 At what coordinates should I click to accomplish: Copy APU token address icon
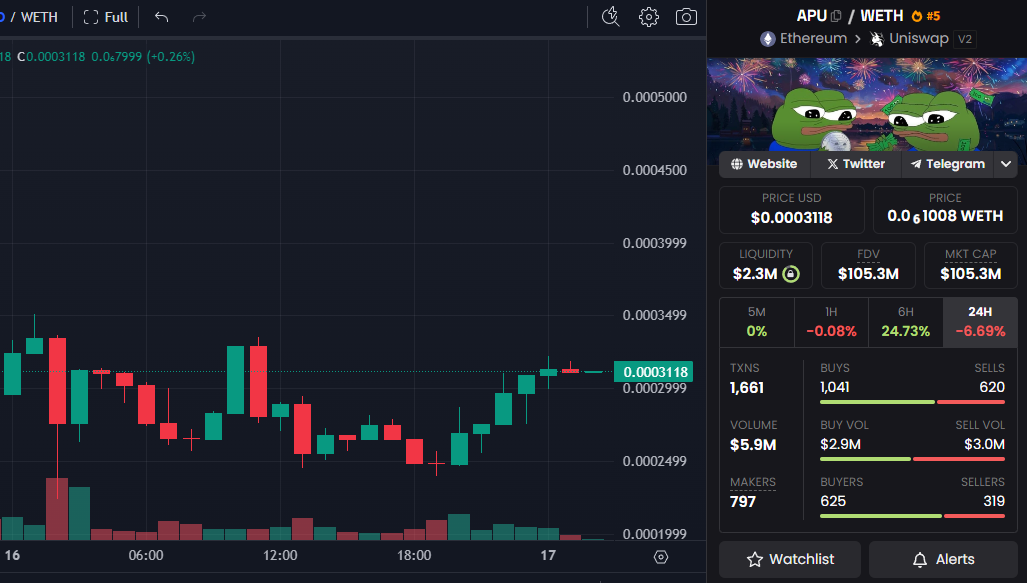coord(836,16)
